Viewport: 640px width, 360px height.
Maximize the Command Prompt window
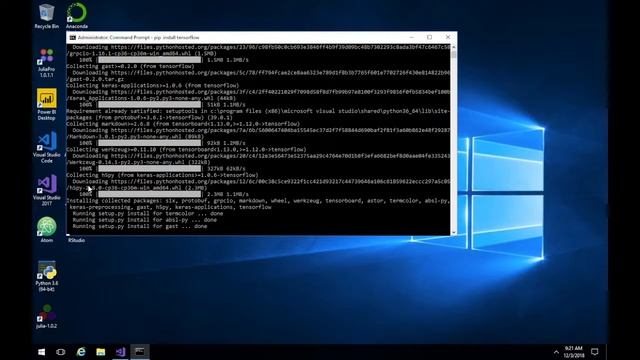click(x=429, y=37)
